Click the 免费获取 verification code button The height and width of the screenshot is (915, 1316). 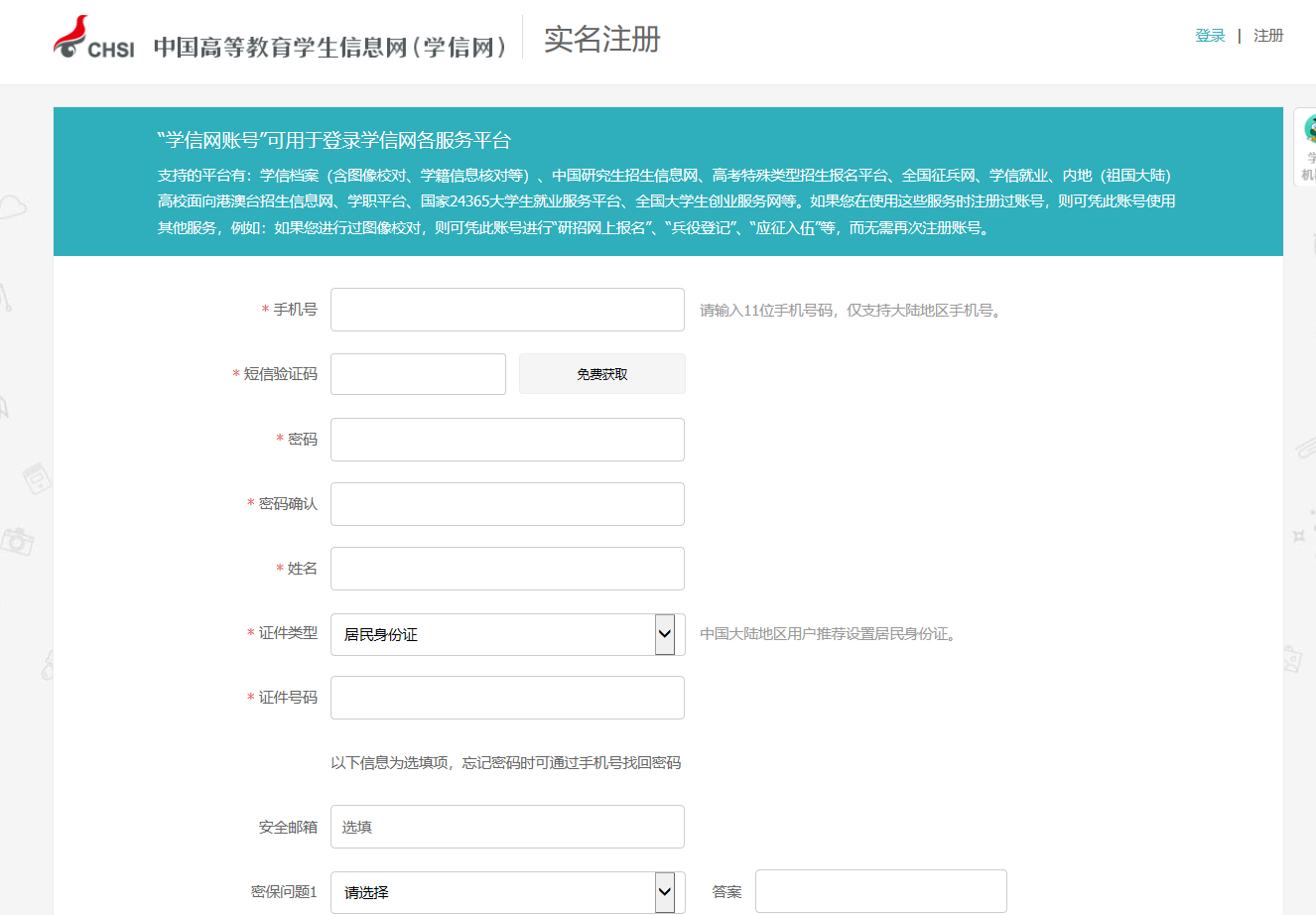tap(601, 374)
